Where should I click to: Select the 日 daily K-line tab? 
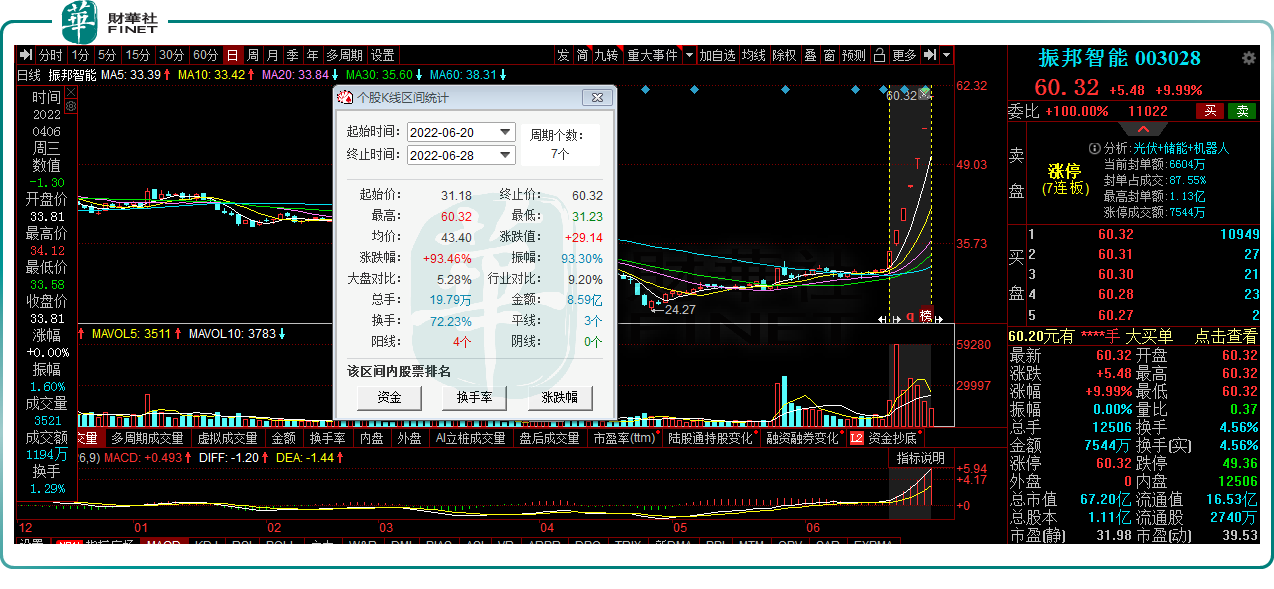[232, 55]
